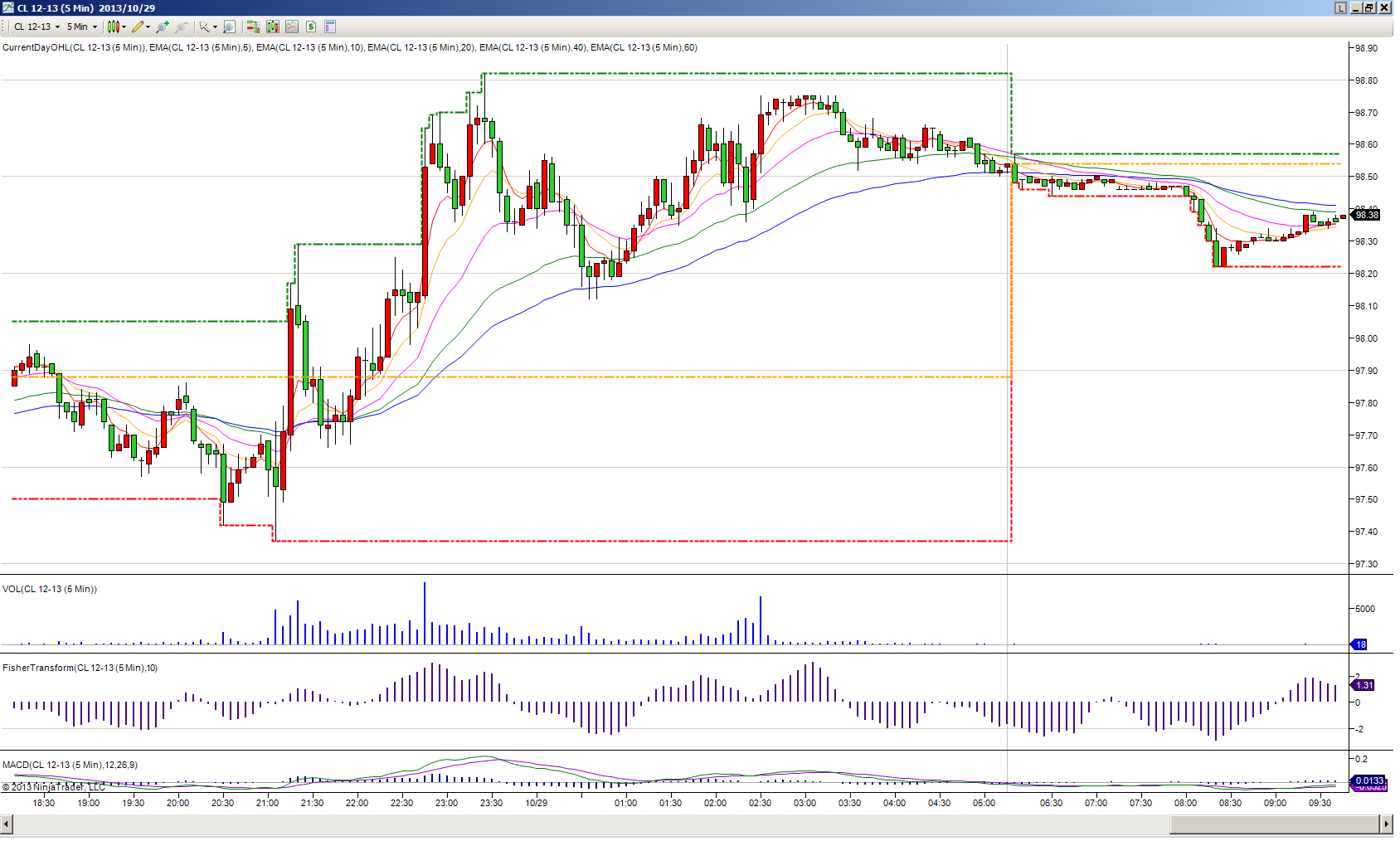Click the candlestick chart style icon

(x=114, y=27)
